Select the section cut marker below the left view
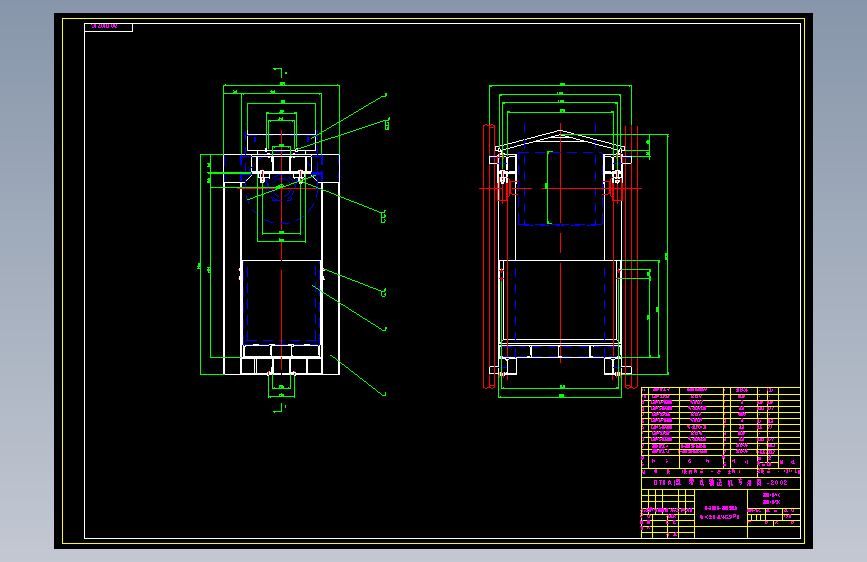Screen dimensions: 867x562 (280, 408)
